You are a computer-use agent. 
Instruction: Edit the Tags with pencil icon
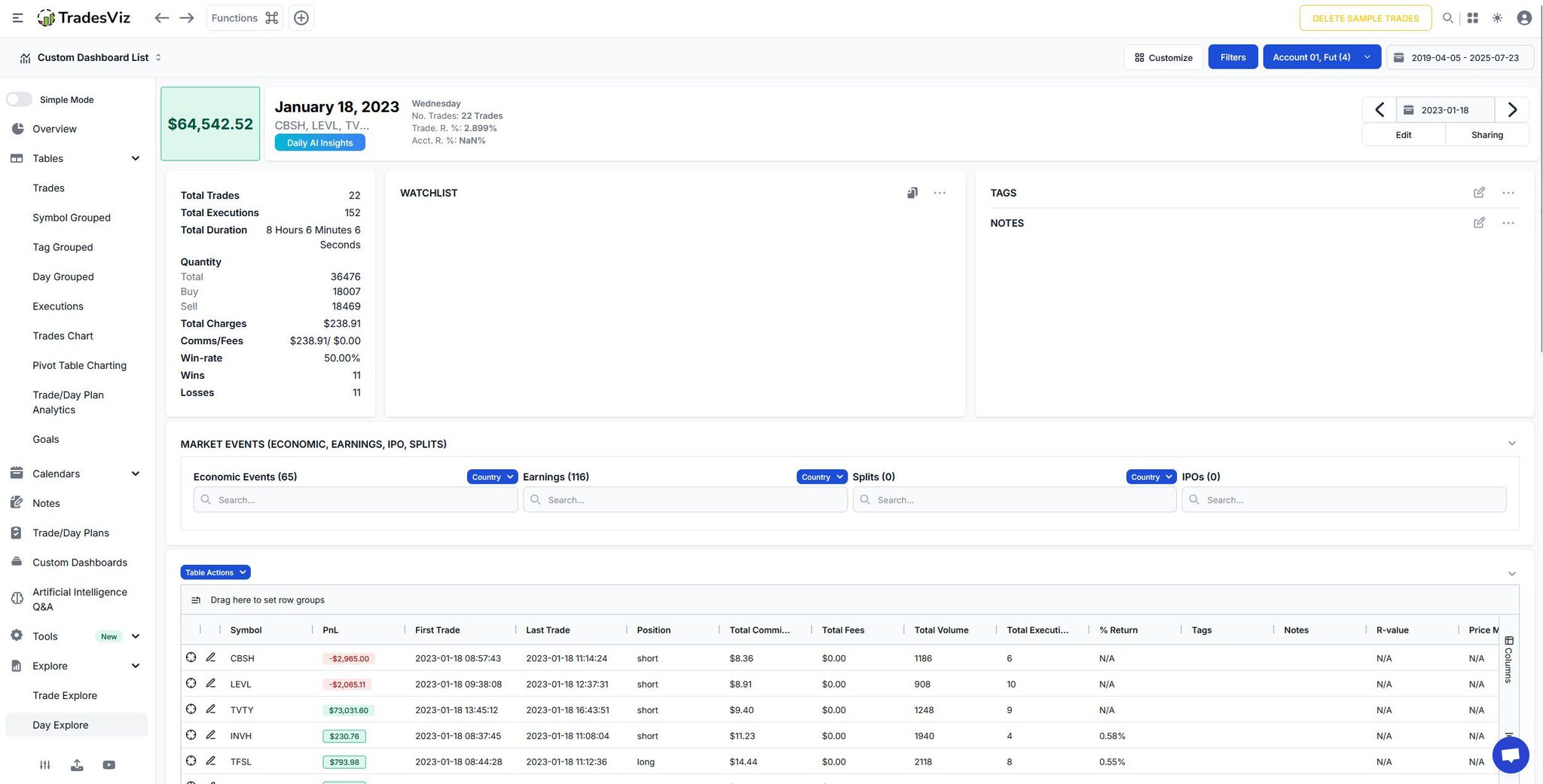1479,193
